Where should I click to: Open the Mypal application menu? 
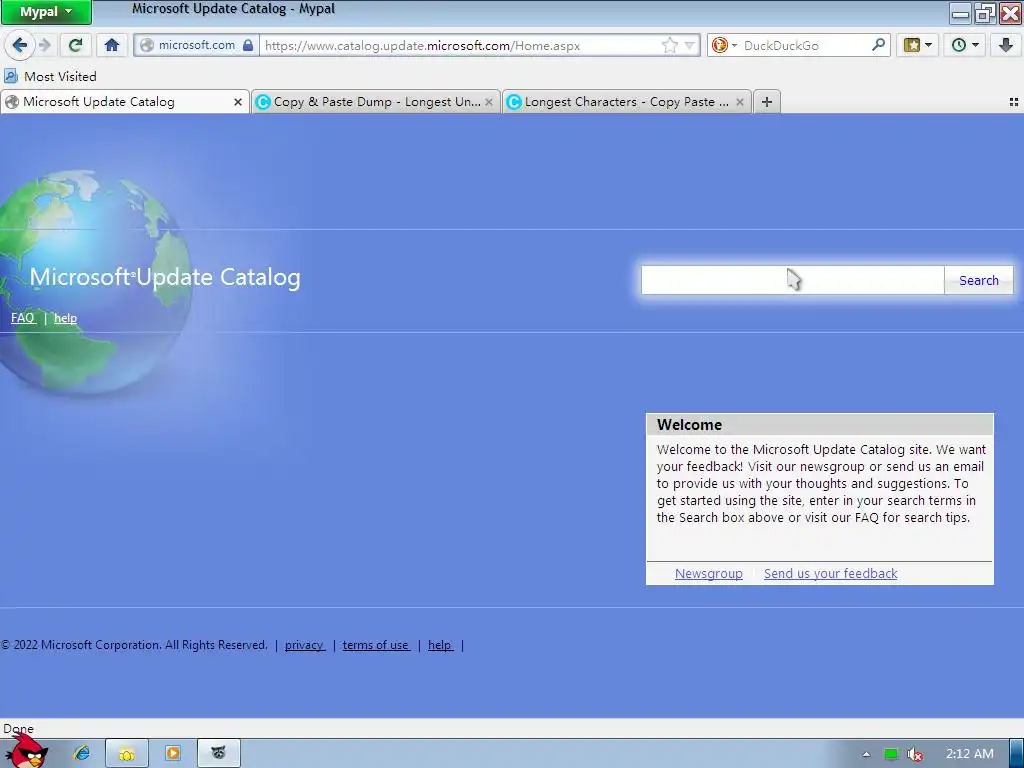46,12
